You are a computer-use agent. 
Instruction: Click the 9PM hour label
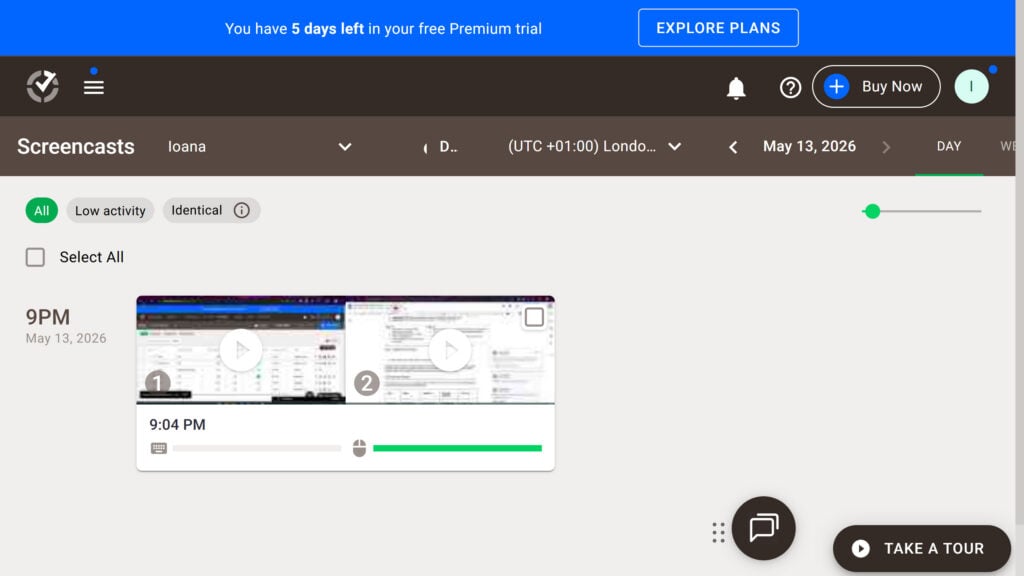coord(48,317)
